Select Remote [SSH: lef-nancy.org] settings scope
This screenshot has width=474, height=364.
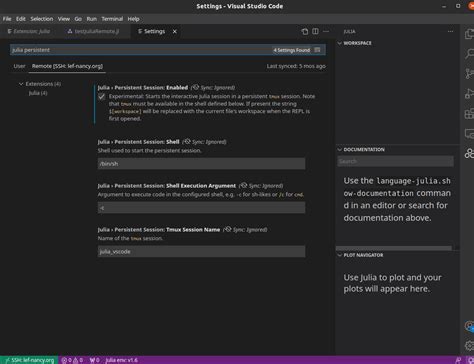tap(67, 66)
